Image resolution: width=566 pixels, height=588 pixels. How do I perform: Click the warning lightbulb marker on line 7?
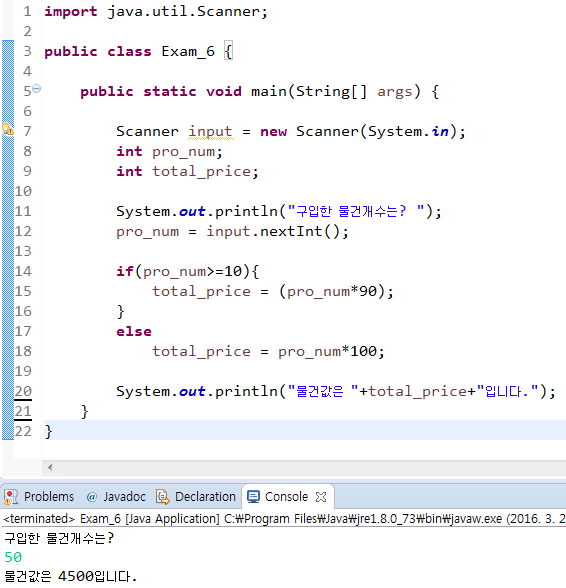pyautogui.click(x=8, y=129)
